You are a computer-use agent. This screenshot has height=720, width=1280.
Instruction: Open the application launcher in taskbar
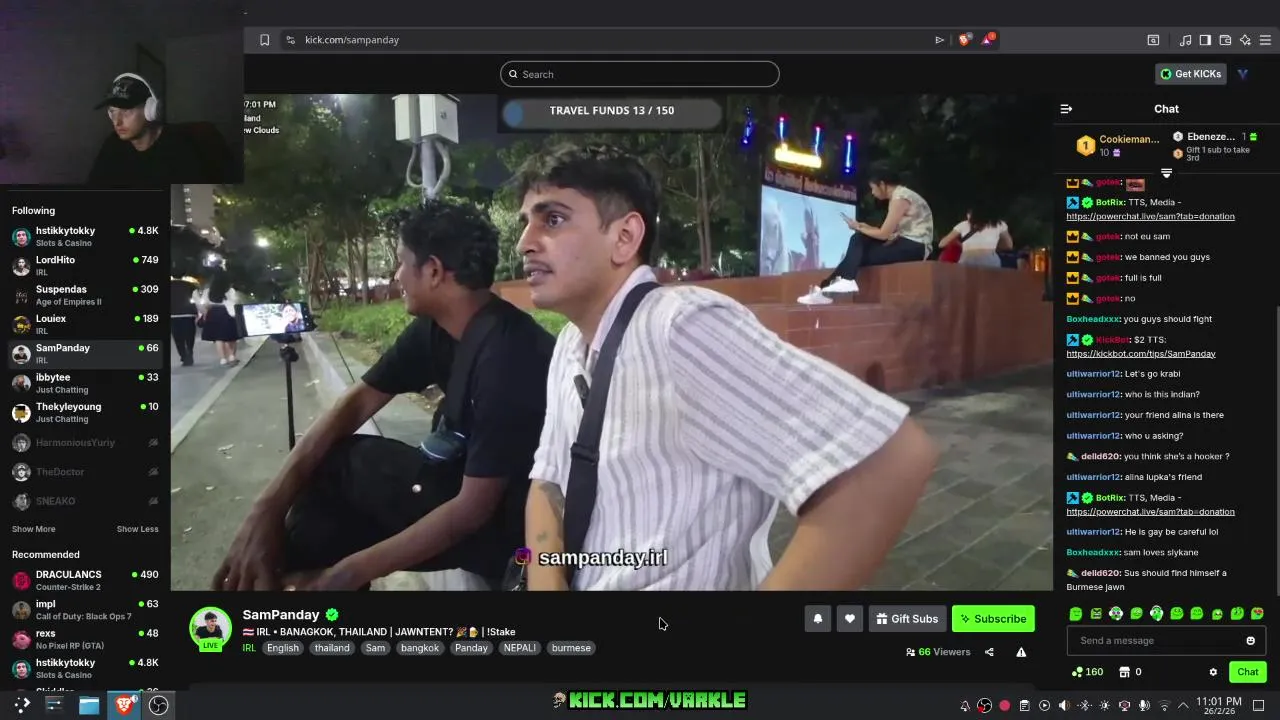(22, 705)
